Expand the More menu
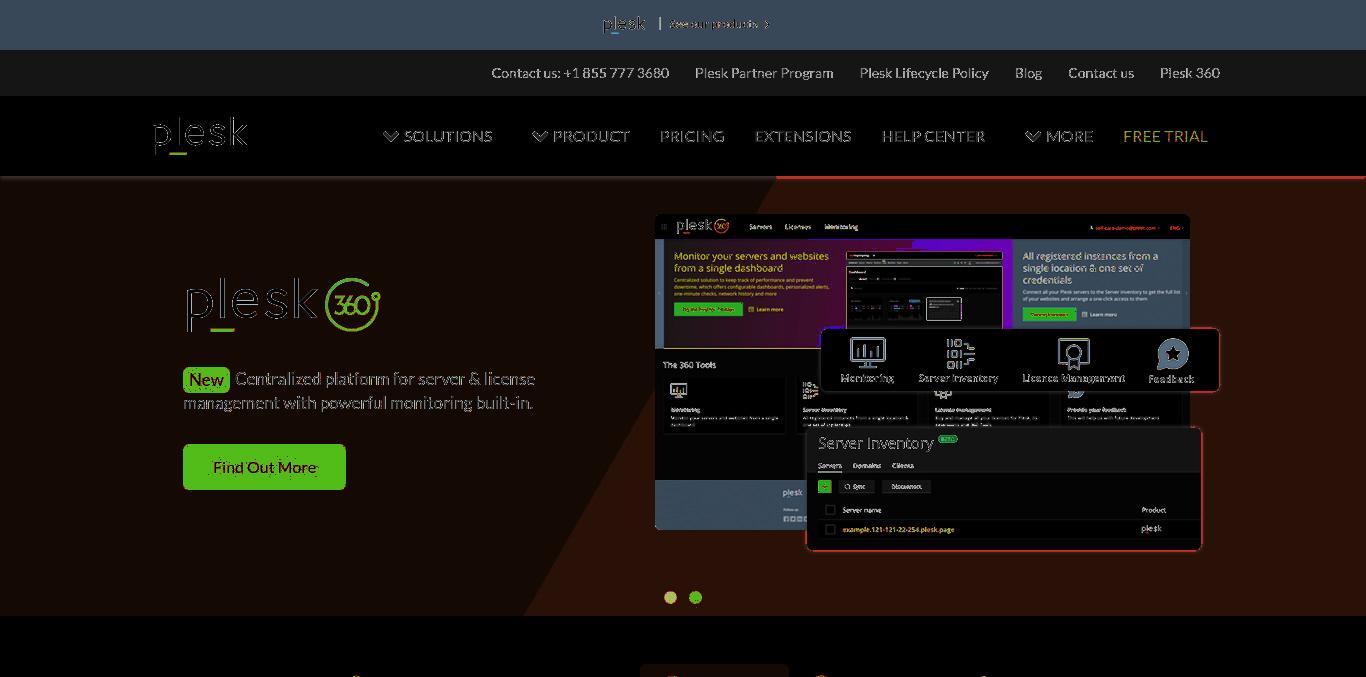This screenshot has width=1366, height=677. [x=1059, y=136]
